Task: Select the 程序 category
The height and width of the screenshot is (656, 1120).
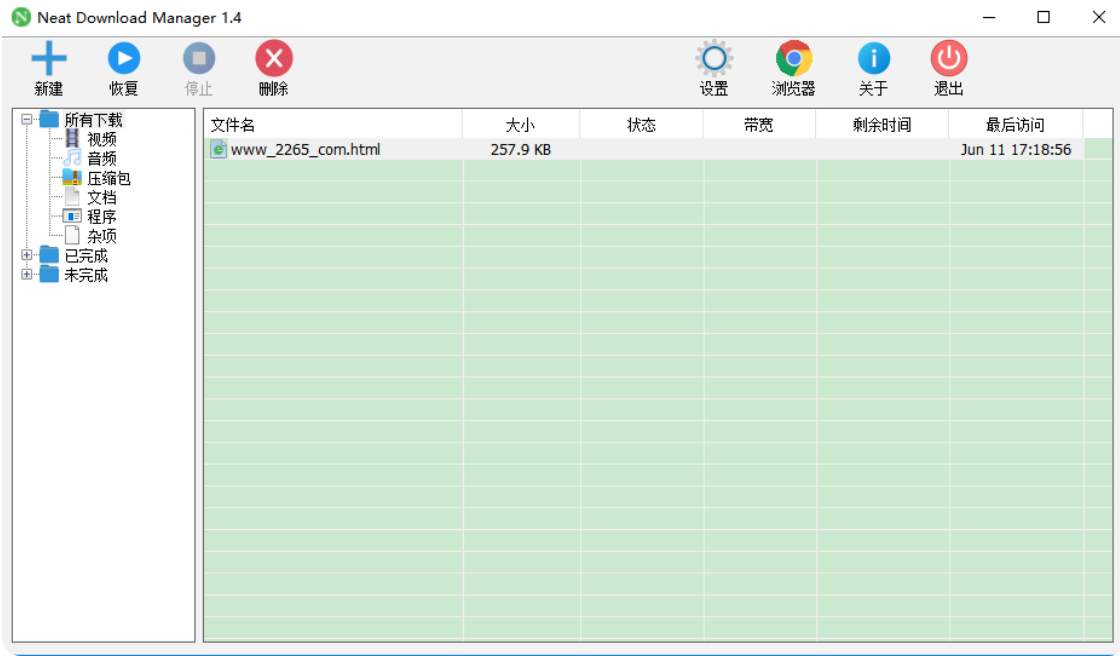Action: (x=106, y=217)
